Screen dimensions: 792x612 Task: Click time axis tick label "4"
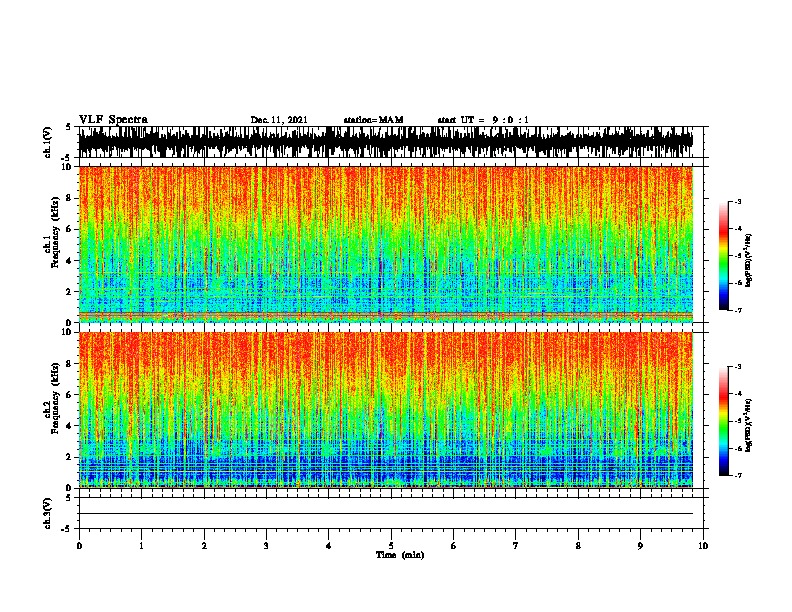point(329,546)
